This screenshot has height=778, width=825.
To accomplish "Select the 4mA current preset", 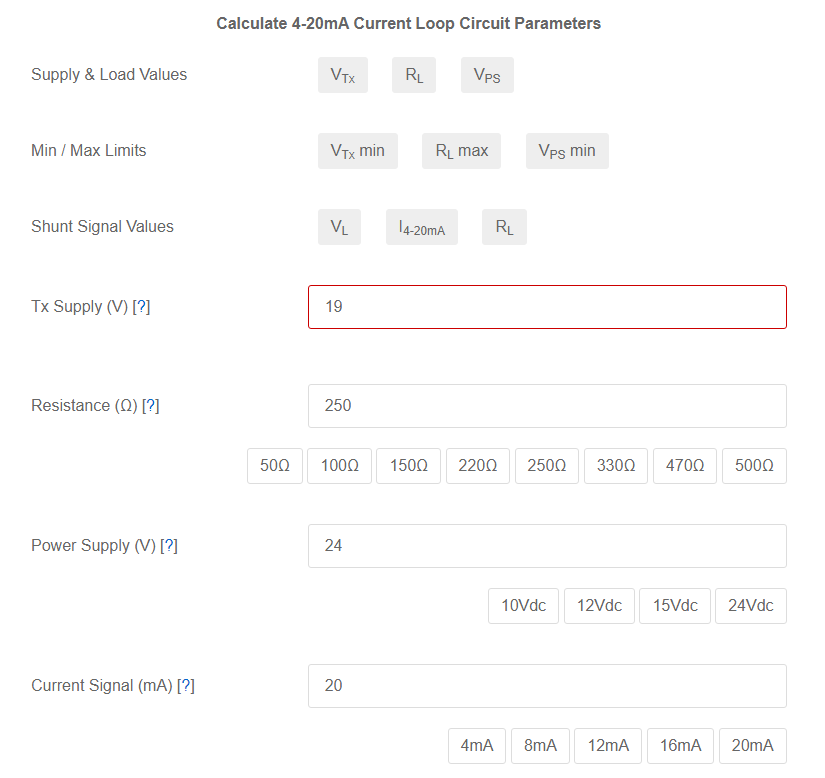I will 477,745.
